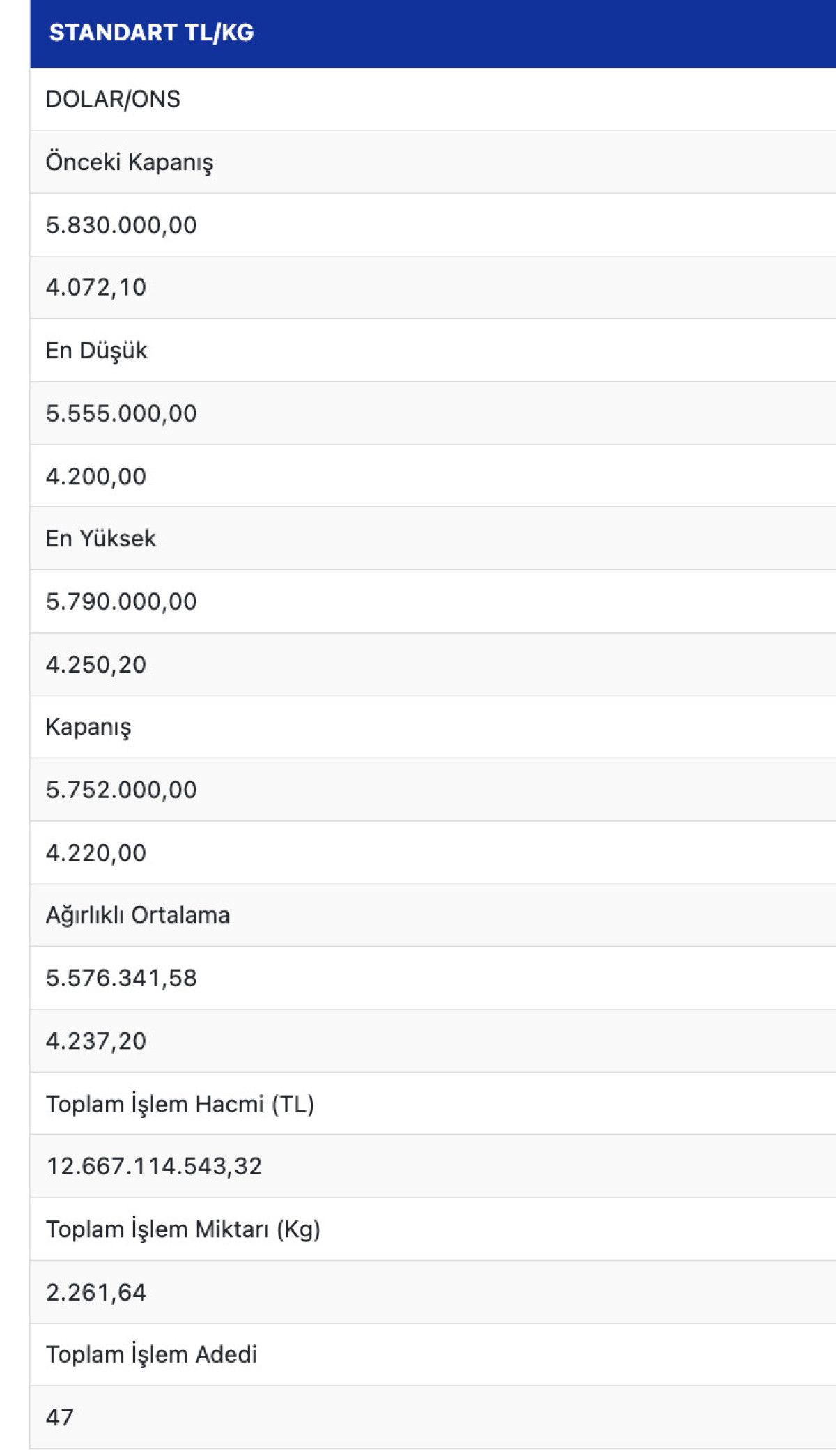Click the 5.576.341,58 value
This screenshot has width=836, height=1456.
(x=121, y=978)
